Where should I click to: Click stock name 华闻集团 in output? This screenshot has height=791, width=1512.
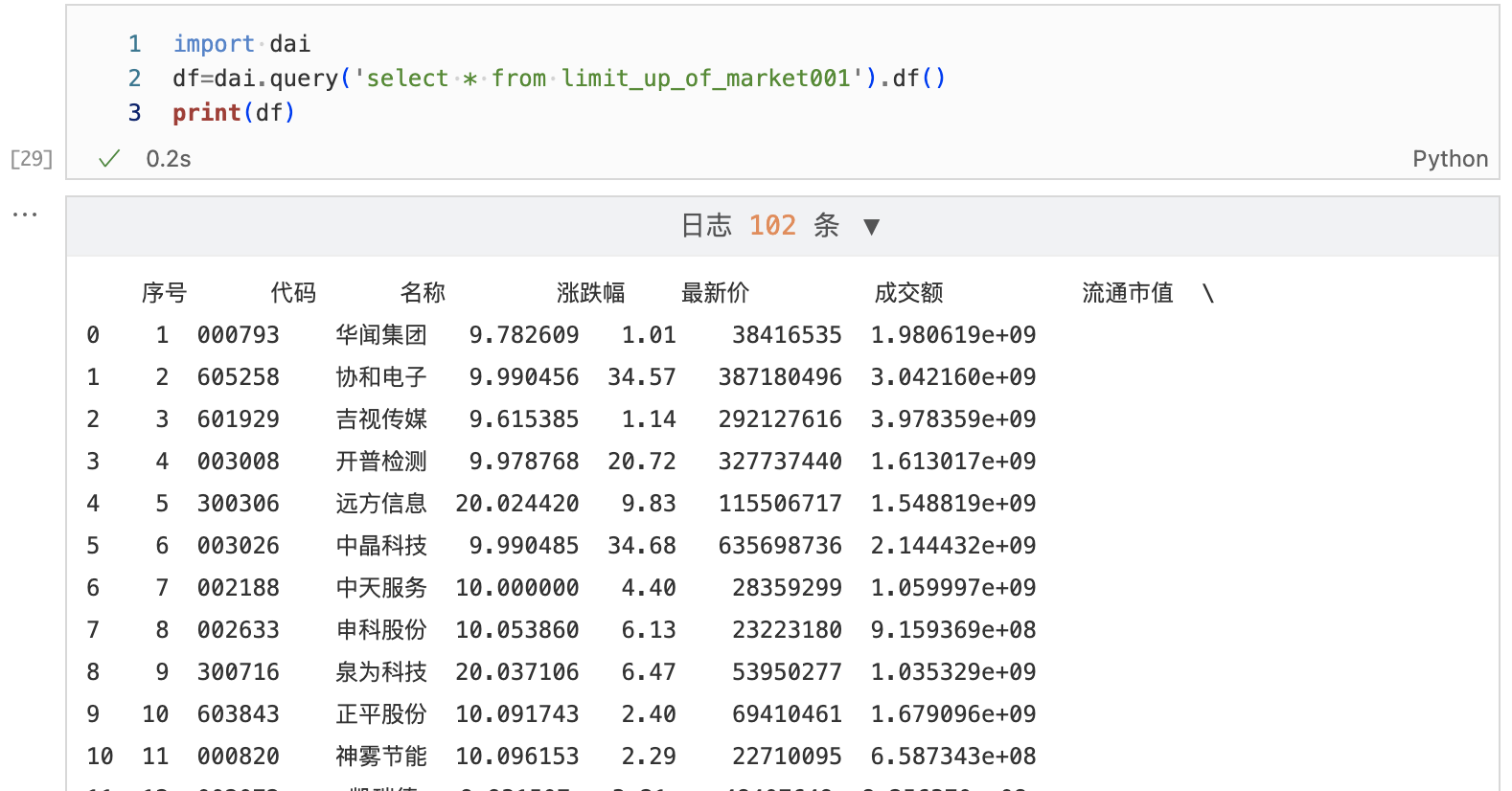[381, 335]
